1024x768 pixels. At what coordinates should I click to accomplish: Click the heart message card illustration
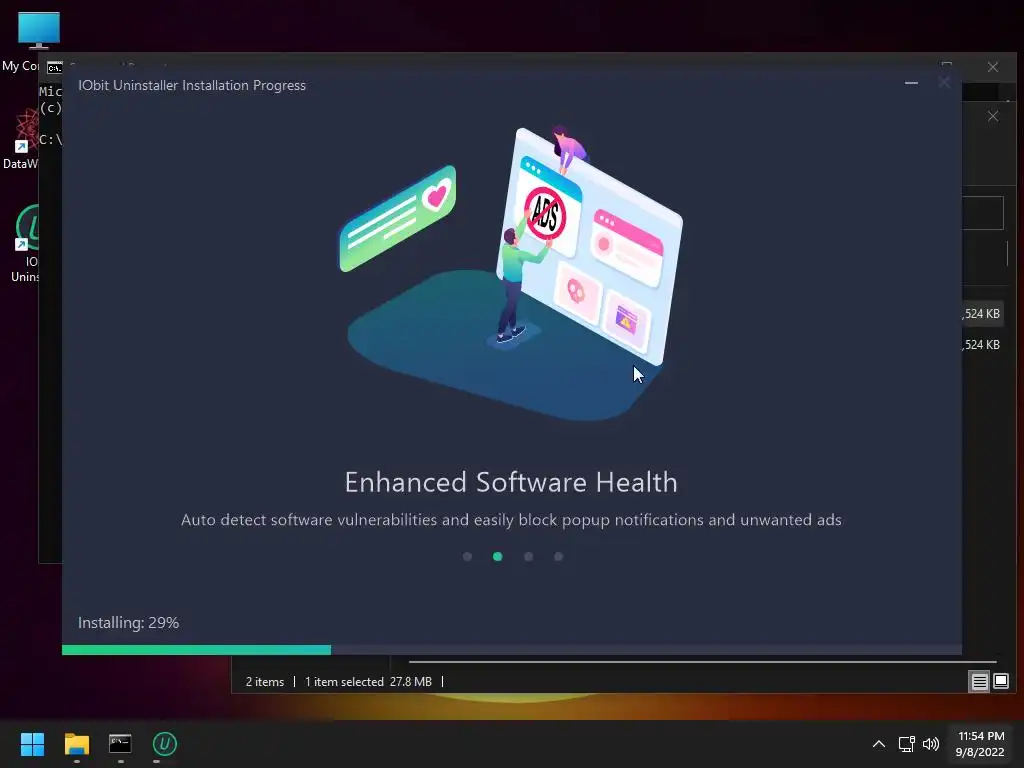(x=398, y=219)
